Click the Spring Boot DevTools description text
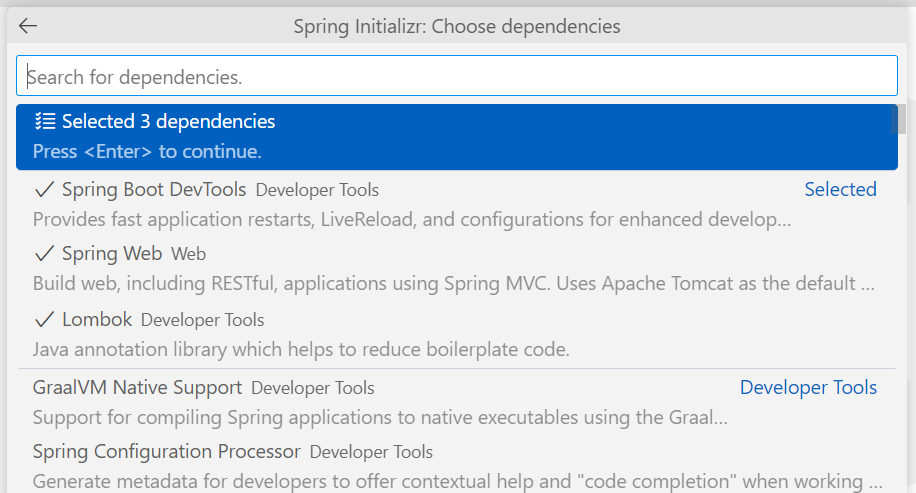This screenshot has height=493, width=916. tap(412, 218)
